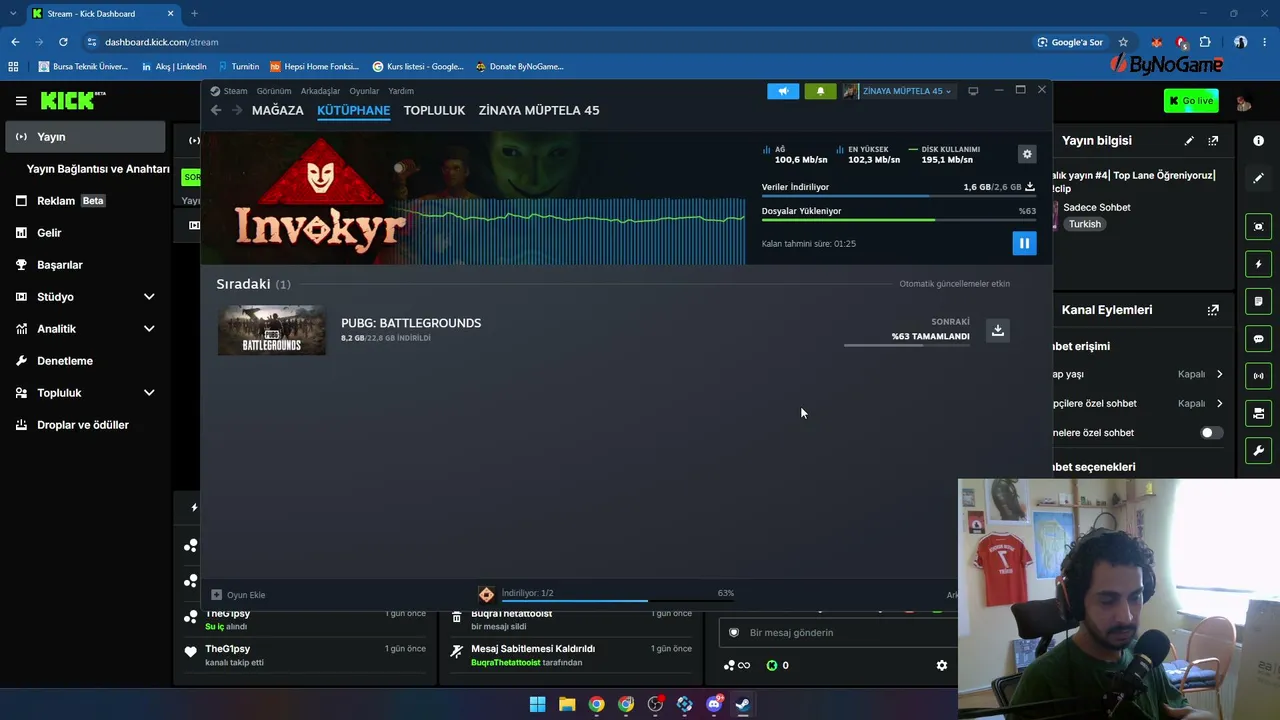
Task: Pop out the Yayın bilgisi panel
Action: point(1213,141)
